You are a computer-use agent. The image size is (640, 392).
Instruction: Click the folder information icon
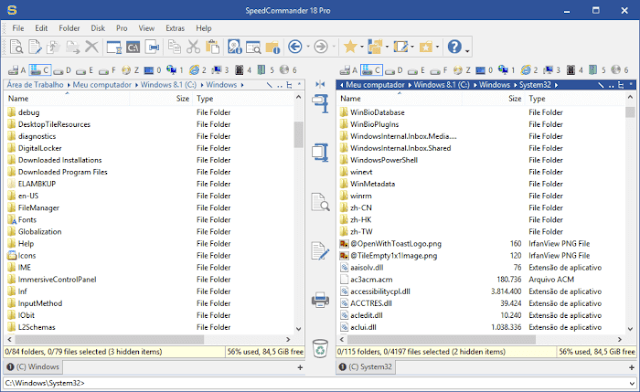click(x=272, y=47)
